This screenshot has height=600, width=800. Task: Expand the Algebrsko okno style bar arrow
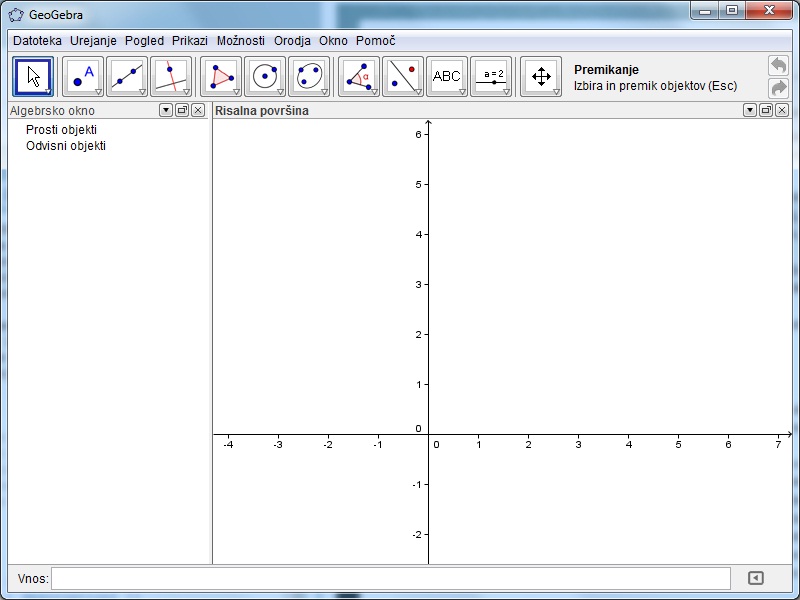pyautogui.click(x=166, y=110)
